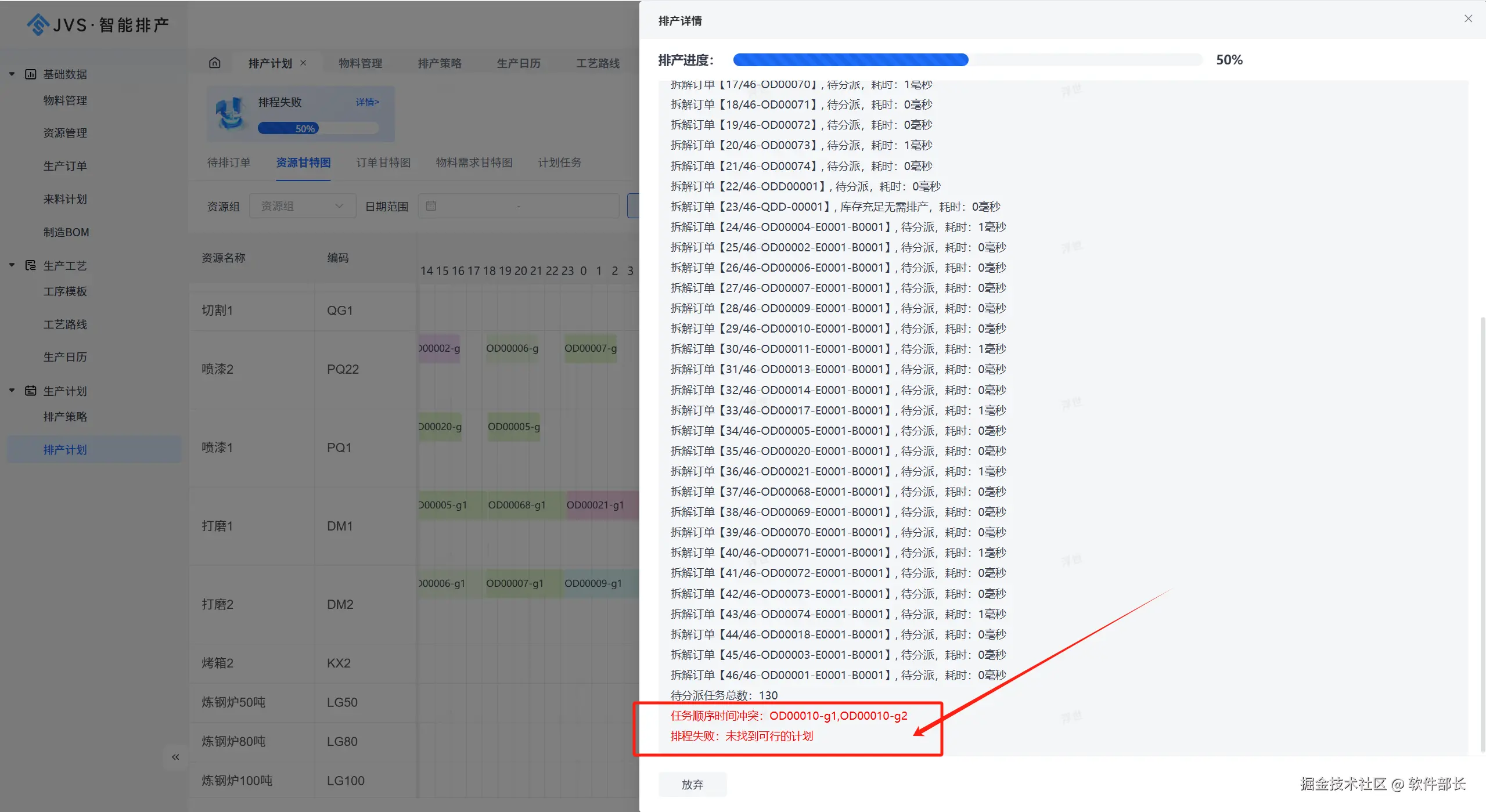Viewport: 1486px width, 812px height.
Task: Click the calendar icon in date range field
Action: click(x=431, y=206)
